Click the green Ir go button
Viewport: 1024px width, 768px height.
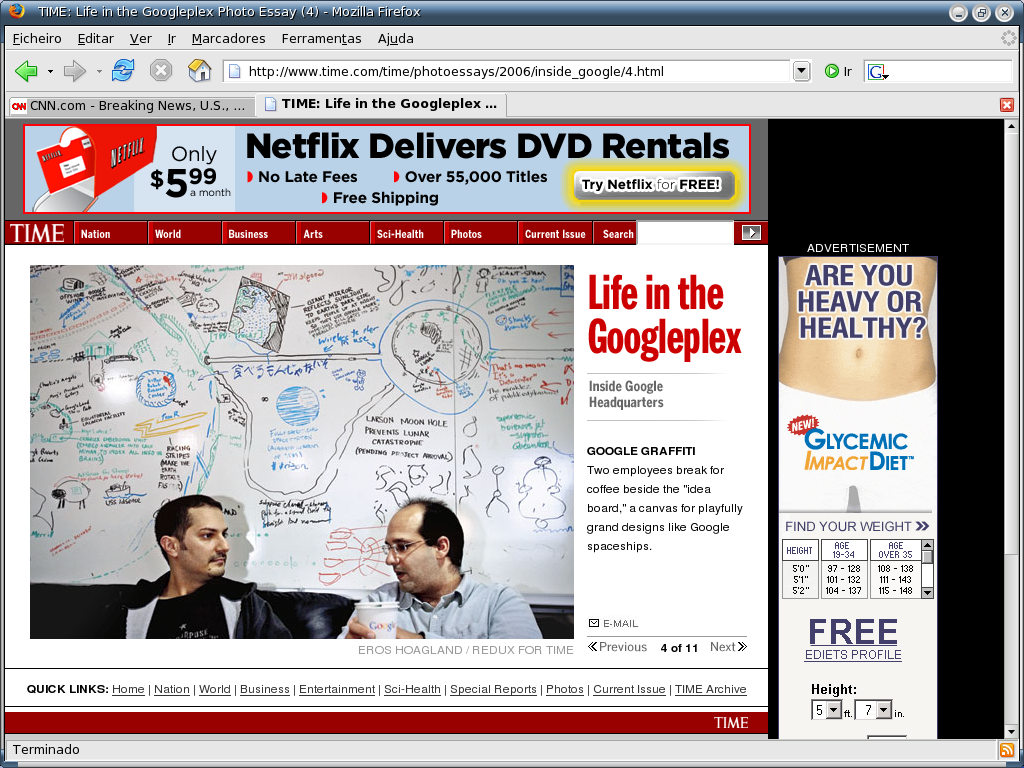coord(839,71)
